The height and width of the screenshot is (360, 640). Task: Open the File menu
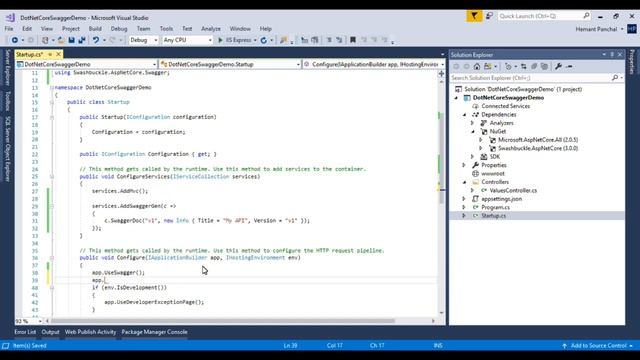9,29
